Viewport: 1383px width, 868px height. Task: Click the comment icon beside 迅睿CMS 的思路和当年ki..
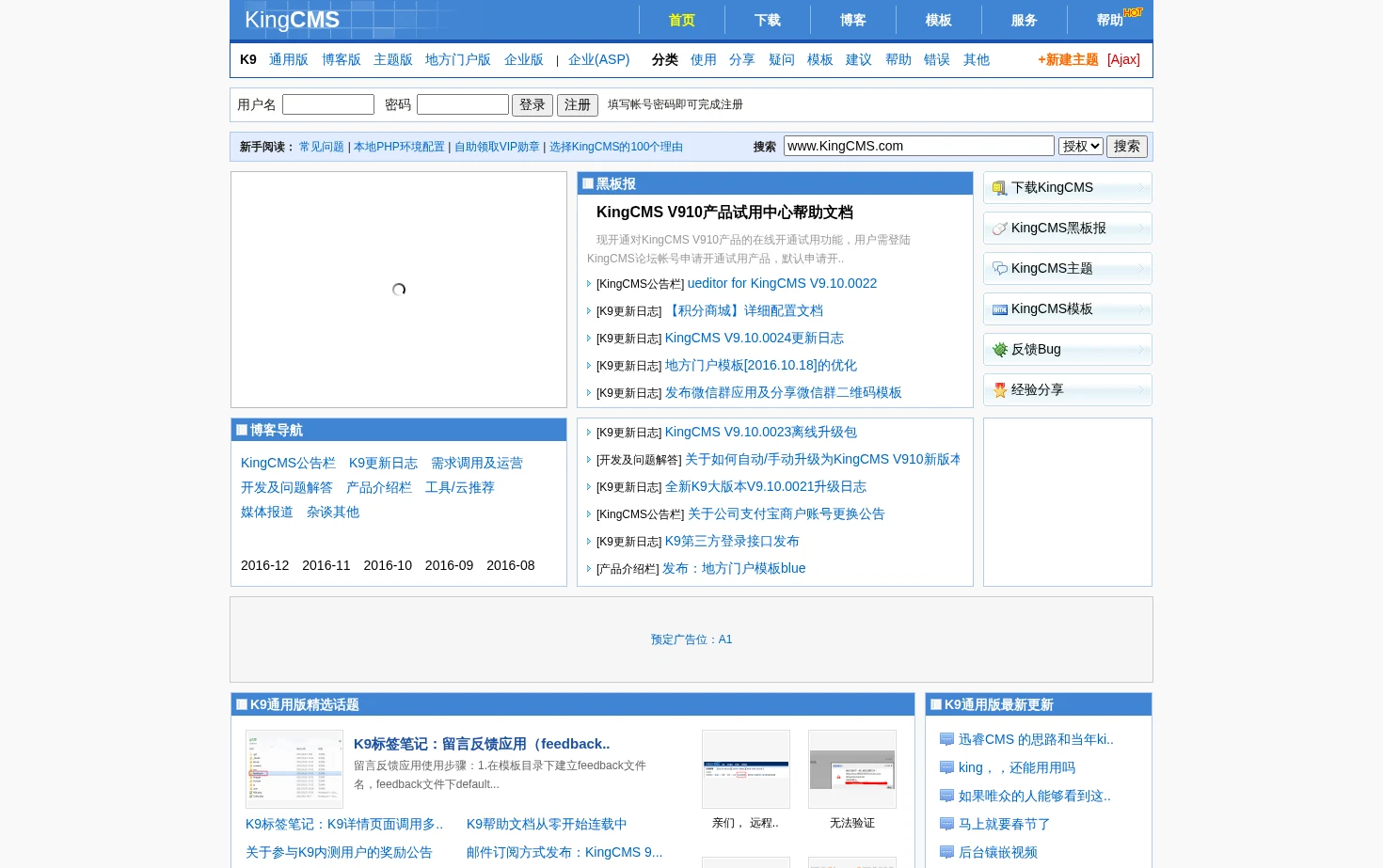pyautogui.click(x=946, y=740)
